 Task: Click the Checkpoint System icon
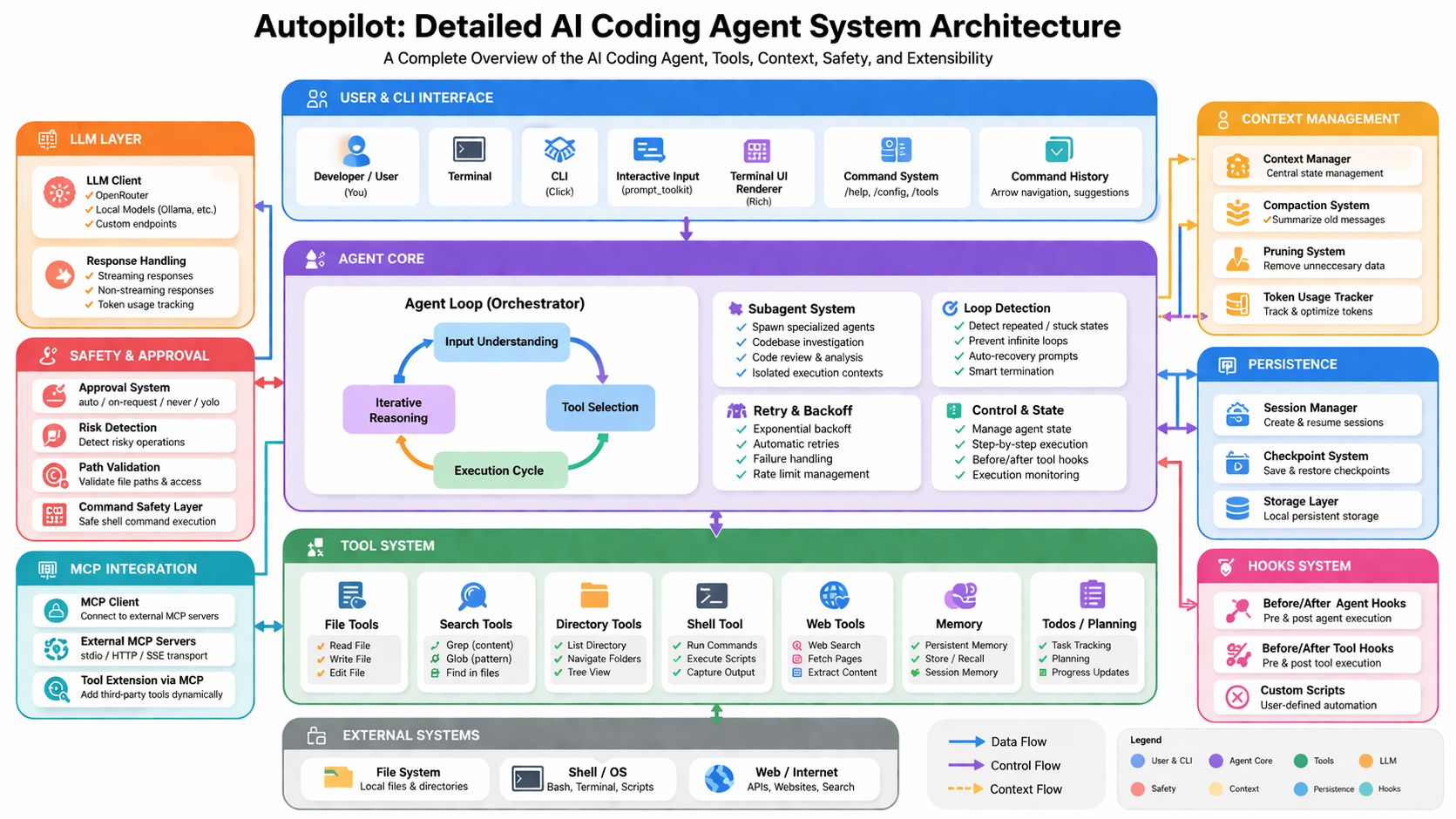tap(1237, 463)
